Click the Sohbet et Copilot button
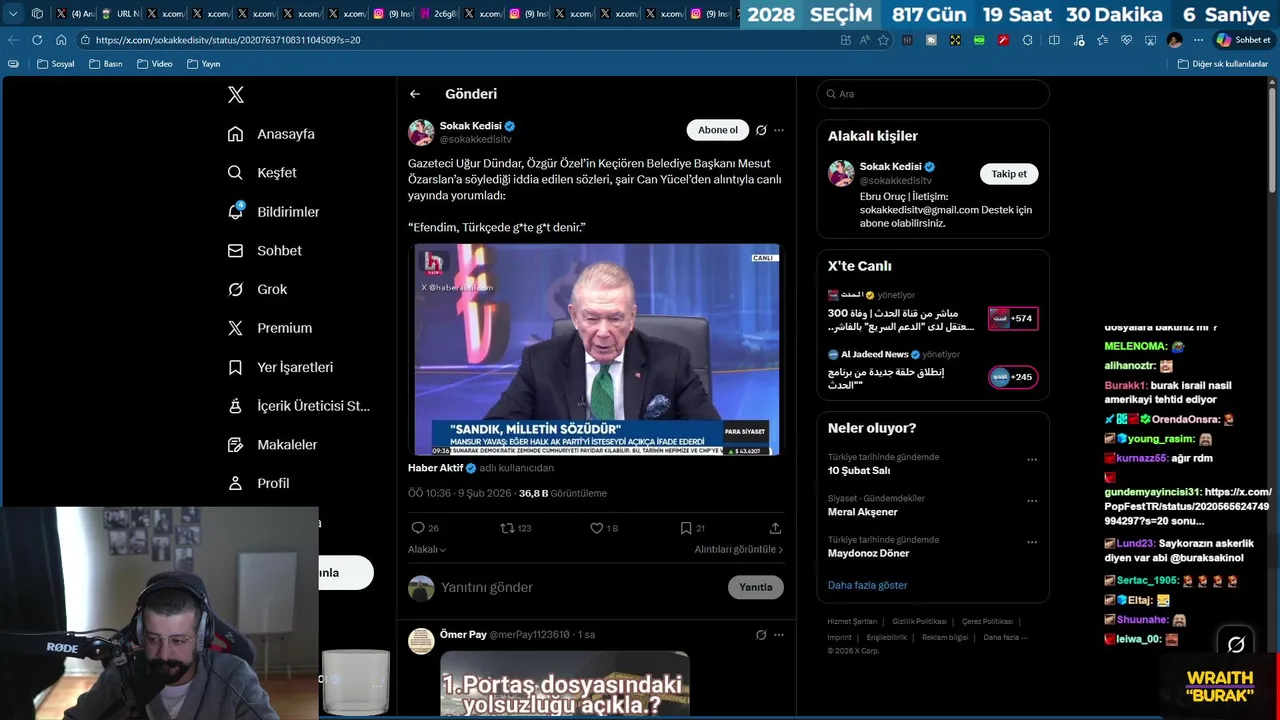Image resolution: width=1280 pixels, height=720 pixels. (x=1243, y=40)
